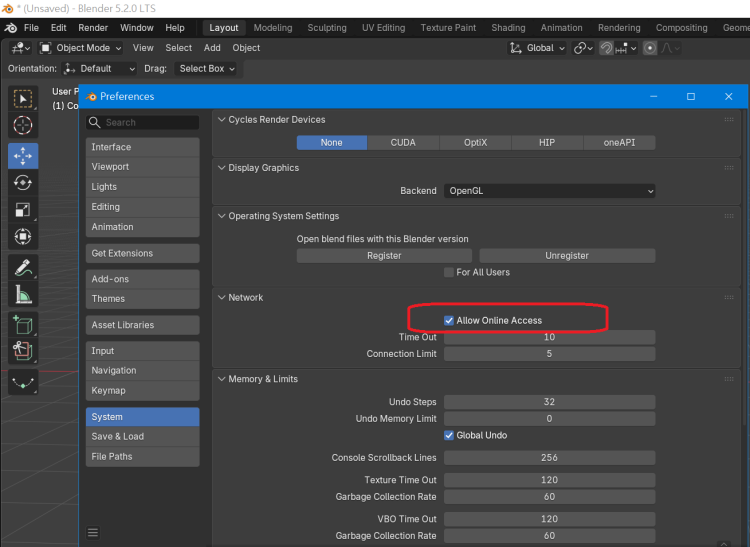Uncheck Allow Online Access

(449, 320)
